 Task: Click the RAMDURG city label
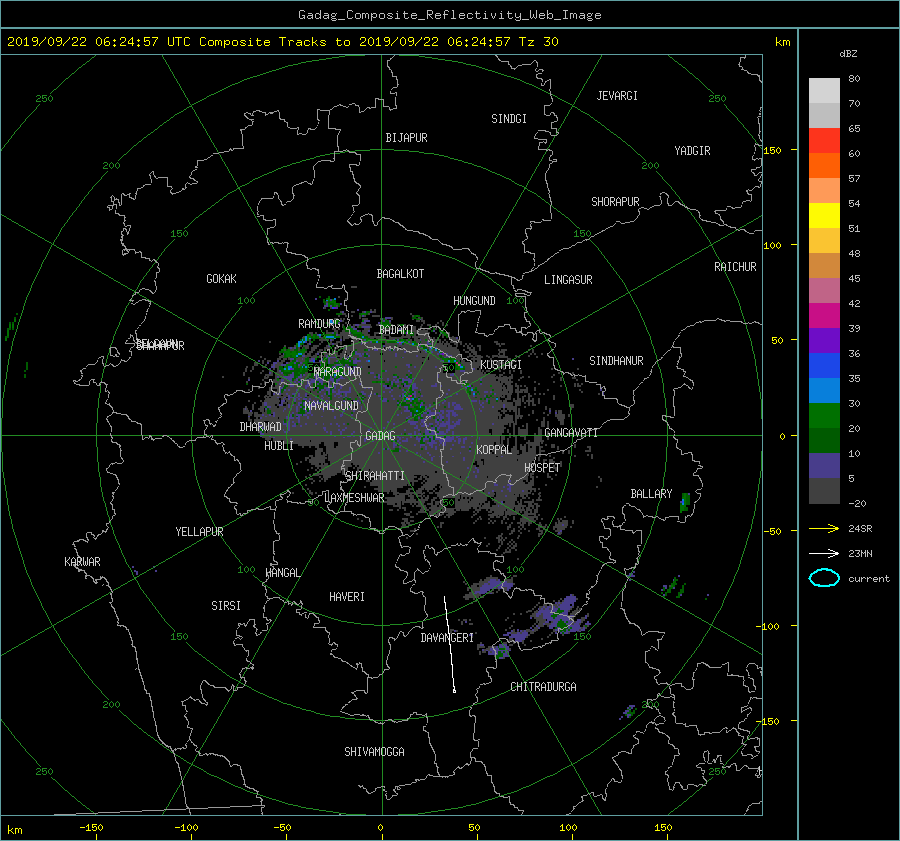[x=319, y=324]
